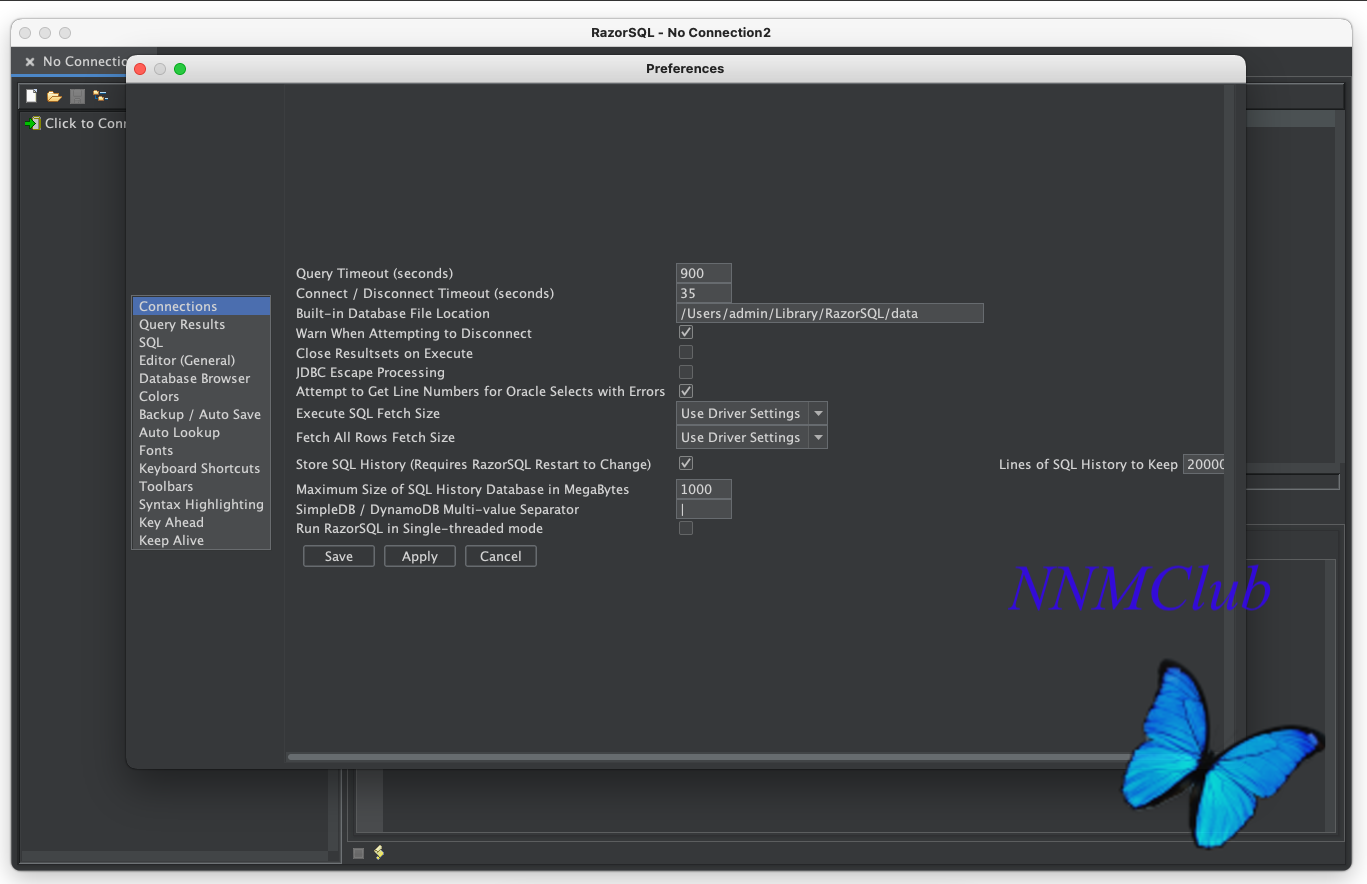
Task: Open the Keep Alive preferences category
Action: coord(201,540)
